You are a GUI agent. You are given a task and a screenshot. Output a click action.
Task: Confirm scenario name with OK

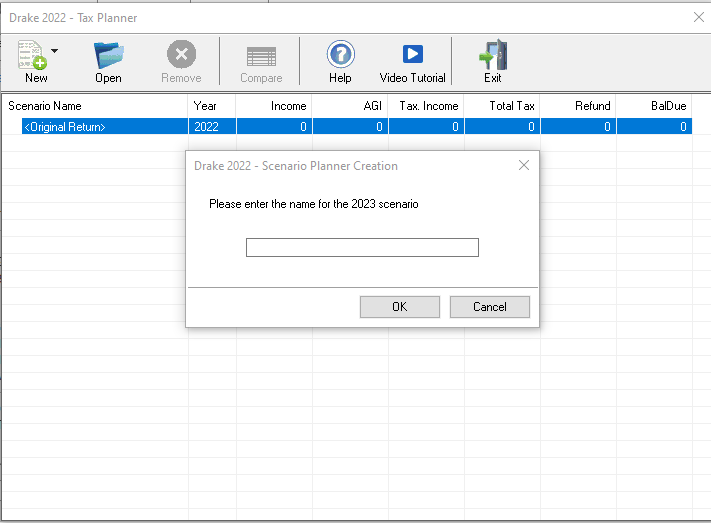[x=400, y=307]
